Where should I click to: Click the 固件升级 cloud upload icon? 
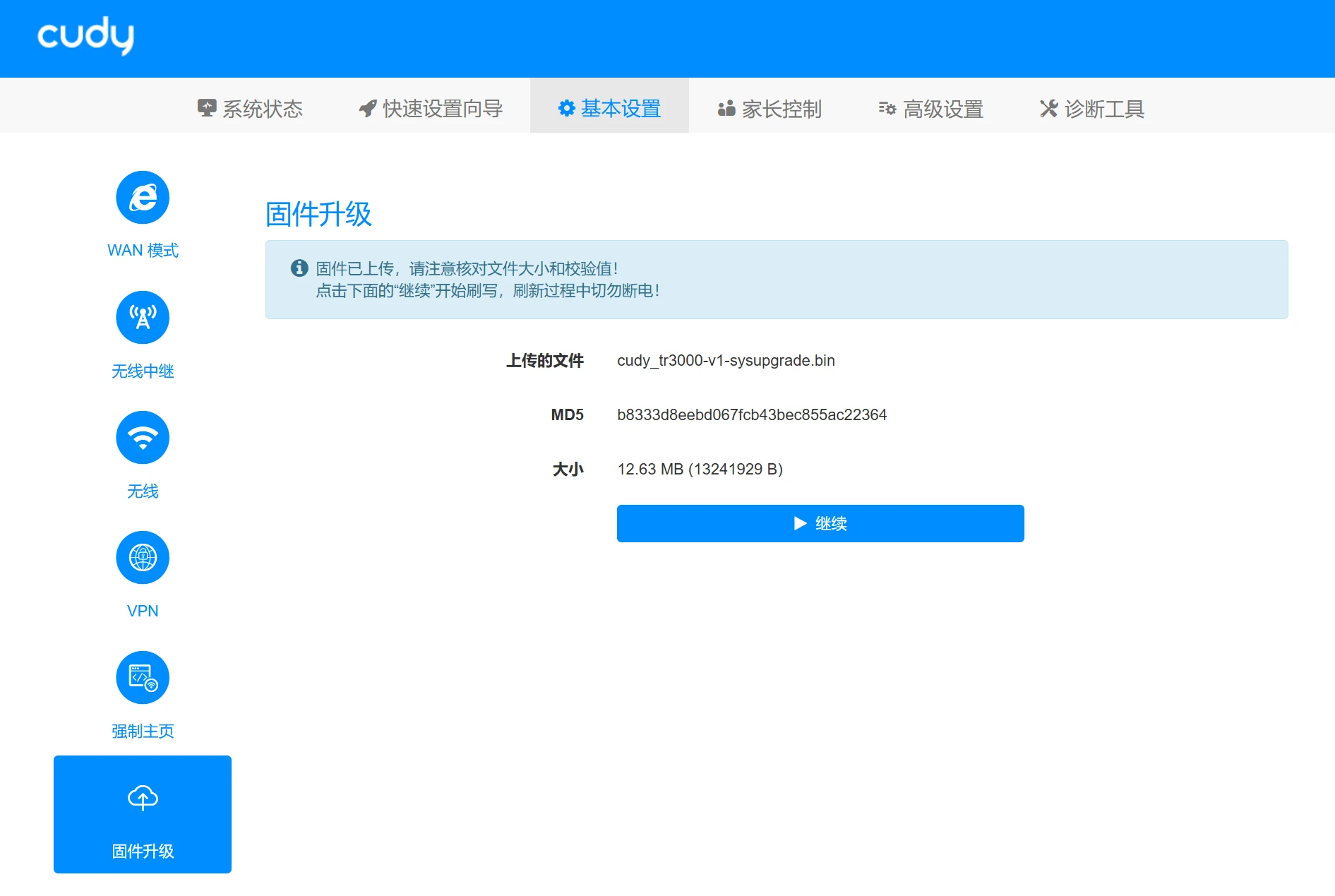point(143,798)
